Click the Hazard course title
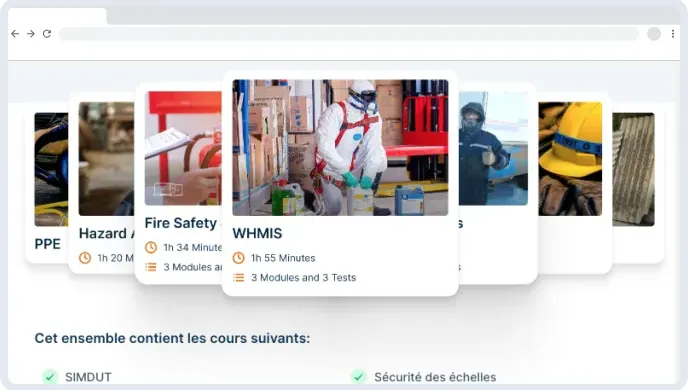Screen dimensions: 688x390 pyautogui.click(x=107, y=233)
